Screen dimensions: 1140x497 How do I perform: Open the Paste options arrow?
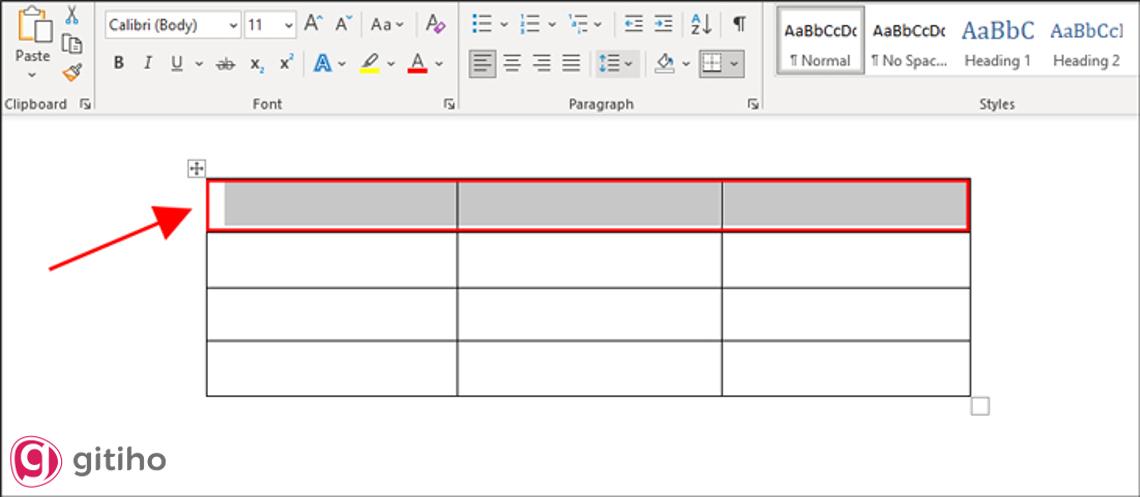(33, 75)
